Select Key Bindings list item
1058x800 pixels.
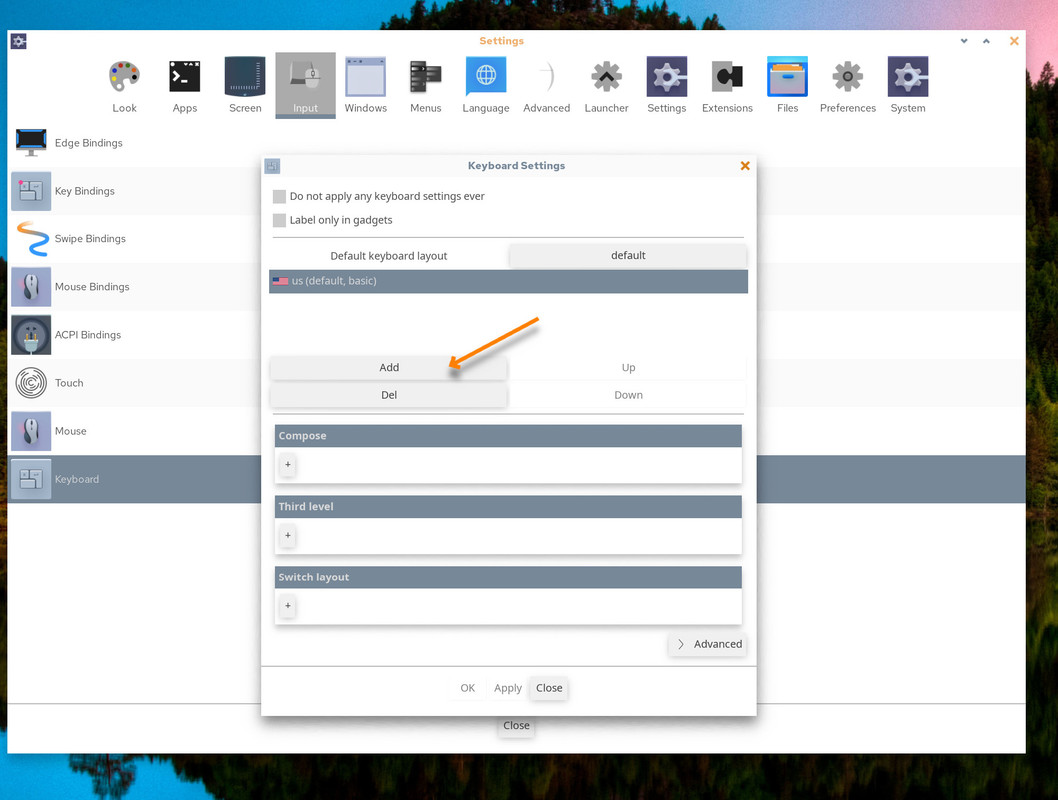pos(135,191)
